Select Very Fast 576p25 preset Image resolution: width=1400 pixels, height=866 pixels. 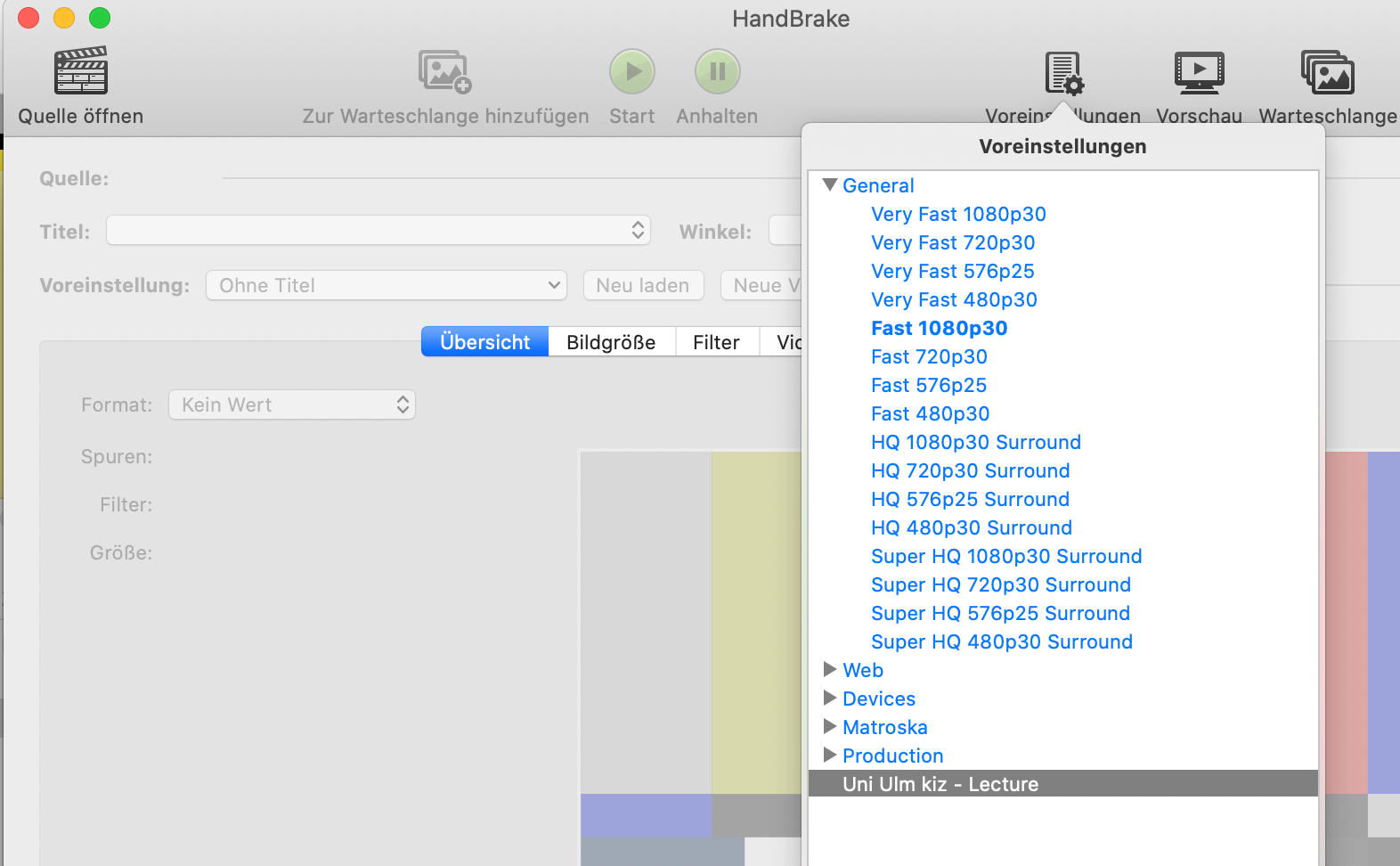coord(952,271)
